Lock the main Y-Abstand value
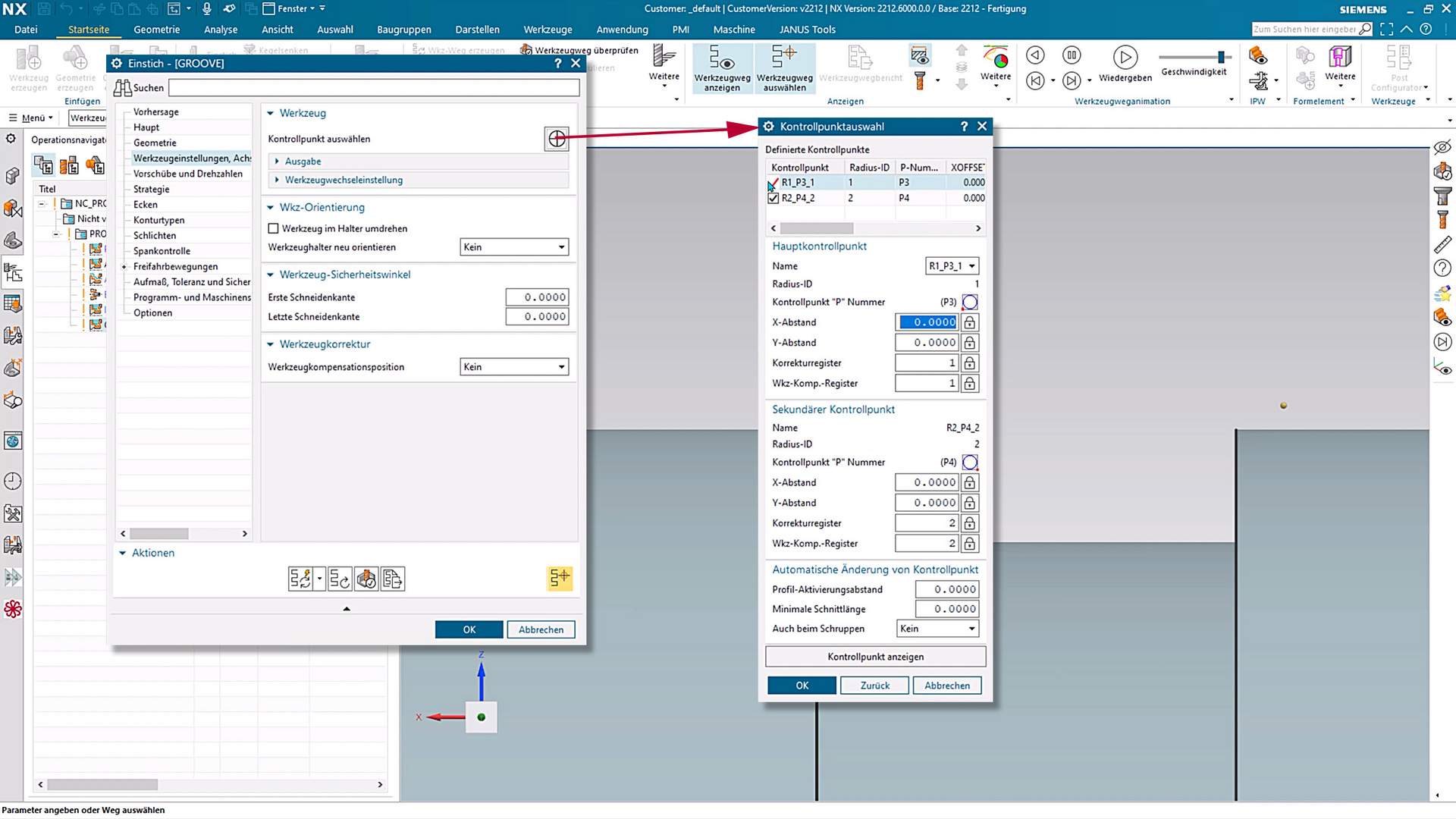The image size is (1456, 819). coord(969,343)
